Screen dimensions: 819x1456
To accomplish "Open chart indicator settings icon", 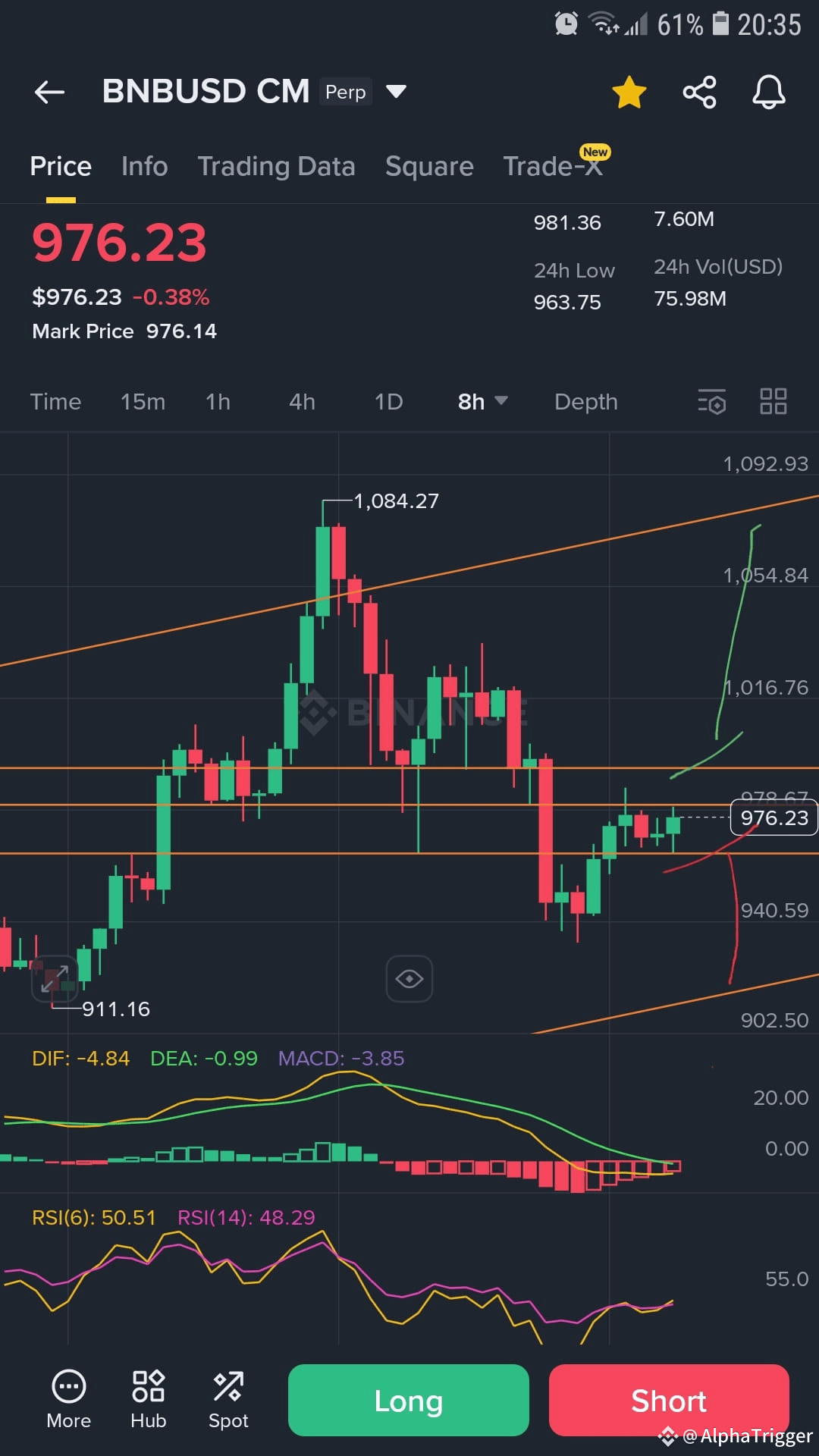I will (x=712, y=401).
